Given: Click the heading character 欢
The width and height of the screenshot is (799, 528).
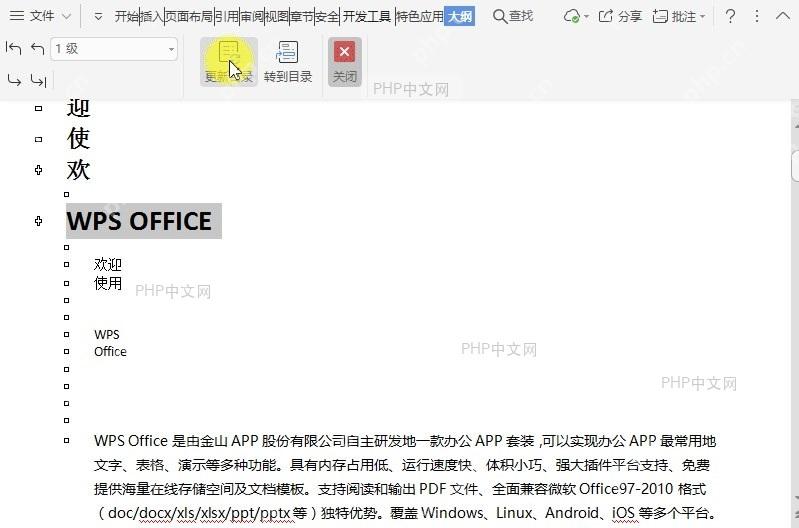Looking at the screenshot, I should tap(78, 170).
